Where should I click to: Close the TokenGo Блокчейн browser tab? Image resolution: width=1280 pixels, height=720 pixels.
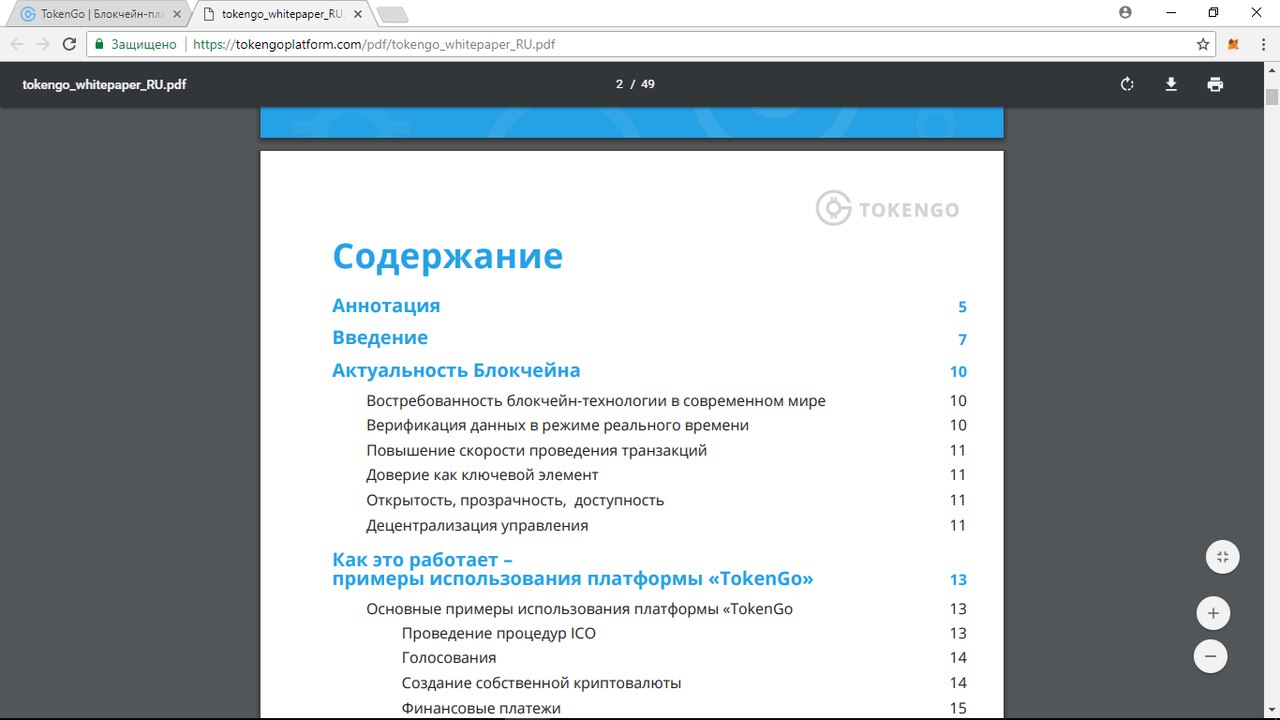click(177, 14)
